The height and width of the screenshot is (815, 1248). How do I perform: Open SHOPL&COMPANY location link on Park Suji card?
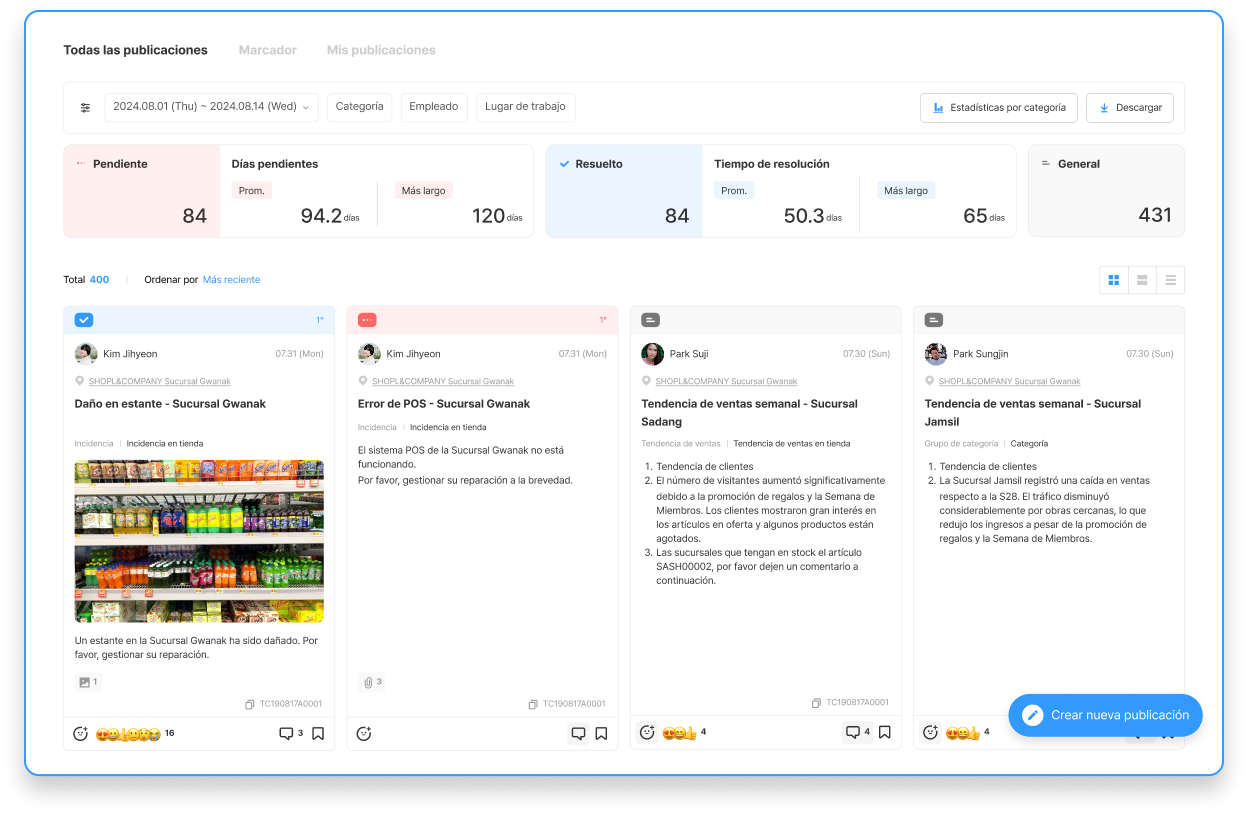[x=726, y=381]
